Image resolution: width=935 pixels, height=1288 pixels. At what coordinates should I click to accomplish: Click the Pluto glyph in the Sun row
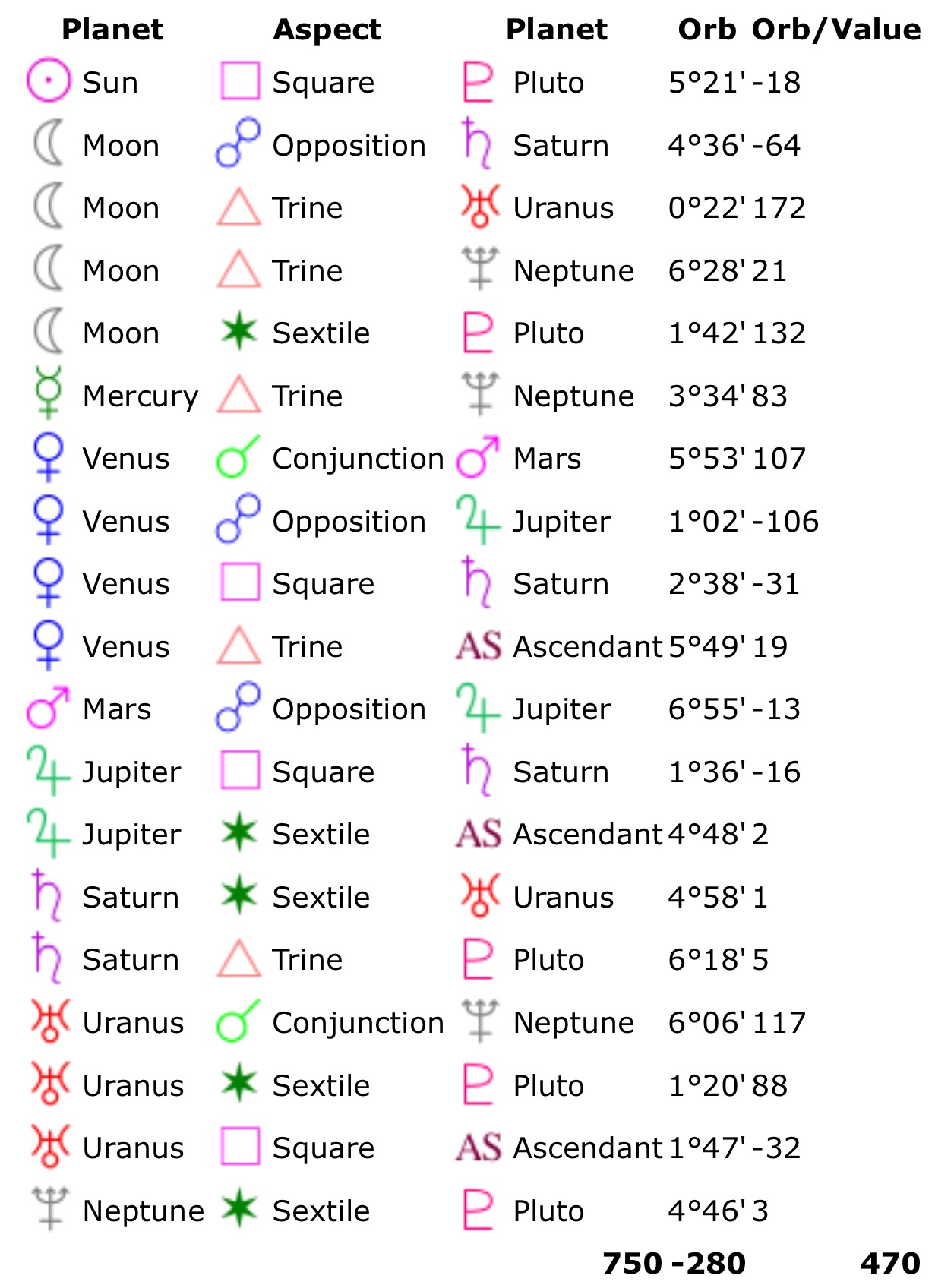[x=479, y=82]
